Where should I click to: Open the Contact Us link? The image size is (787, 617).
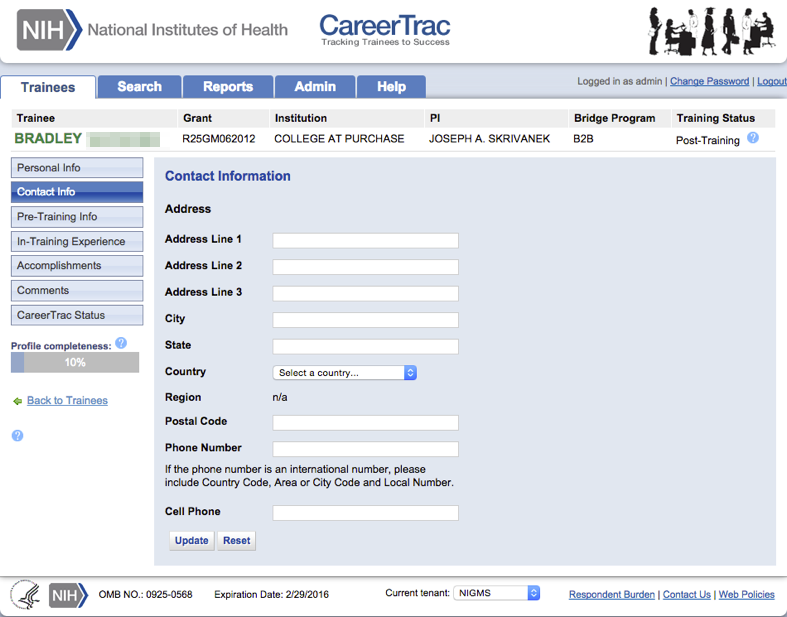coord(687,594)
